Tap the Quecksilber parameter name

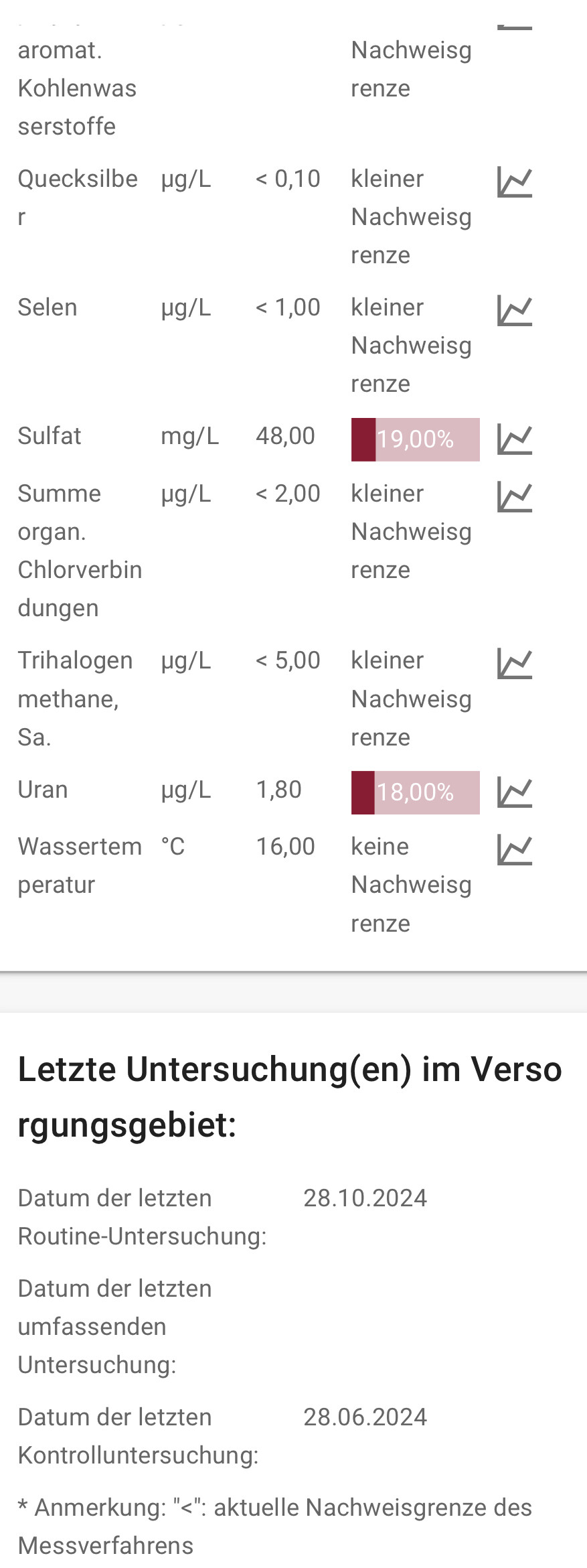tap(78, 198)
